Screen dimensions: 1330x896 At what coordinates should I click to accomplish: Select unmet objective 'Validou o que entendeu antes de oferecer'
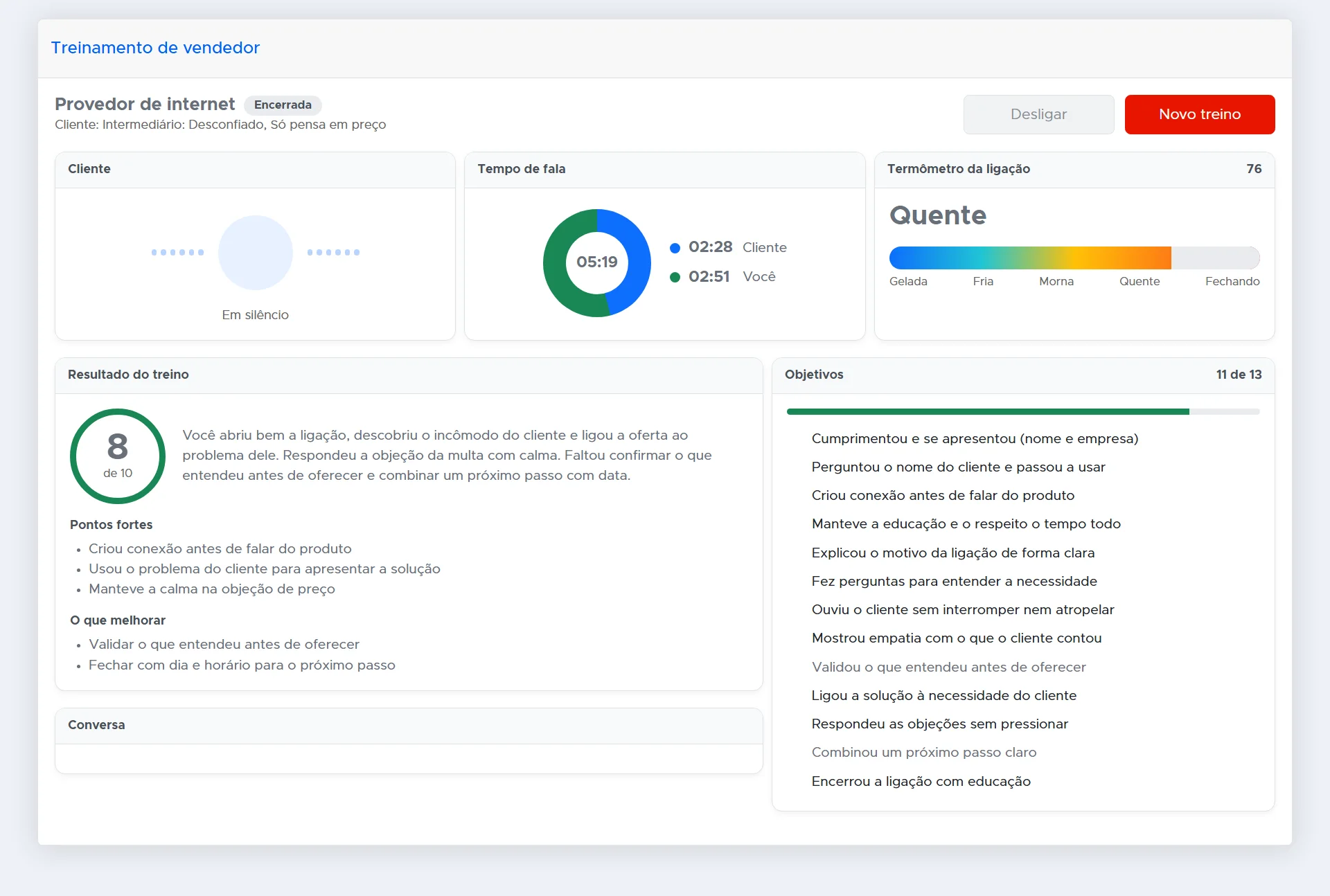click(948, 667)
